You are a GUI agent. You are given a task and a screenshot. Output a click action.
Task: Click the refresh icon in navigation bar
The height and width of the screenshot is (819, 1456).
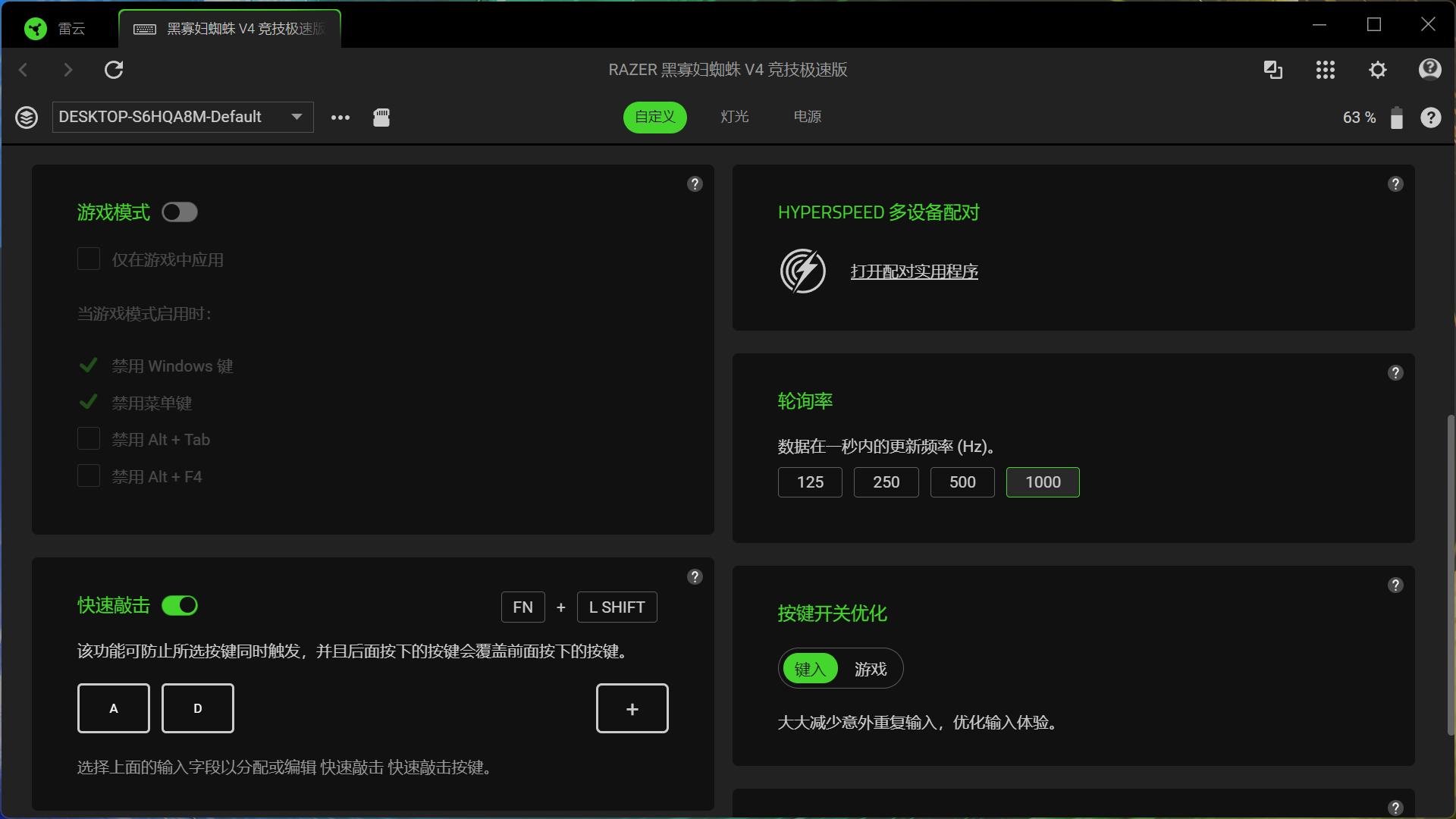[x=114, y=70]
